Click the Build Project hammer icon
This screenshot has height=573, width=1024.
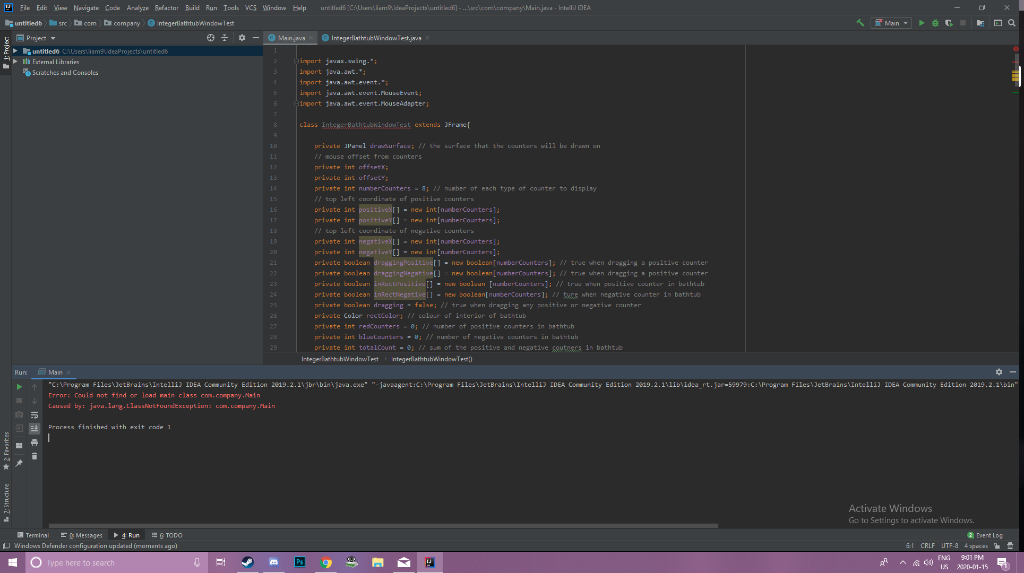tap(860, 23)
